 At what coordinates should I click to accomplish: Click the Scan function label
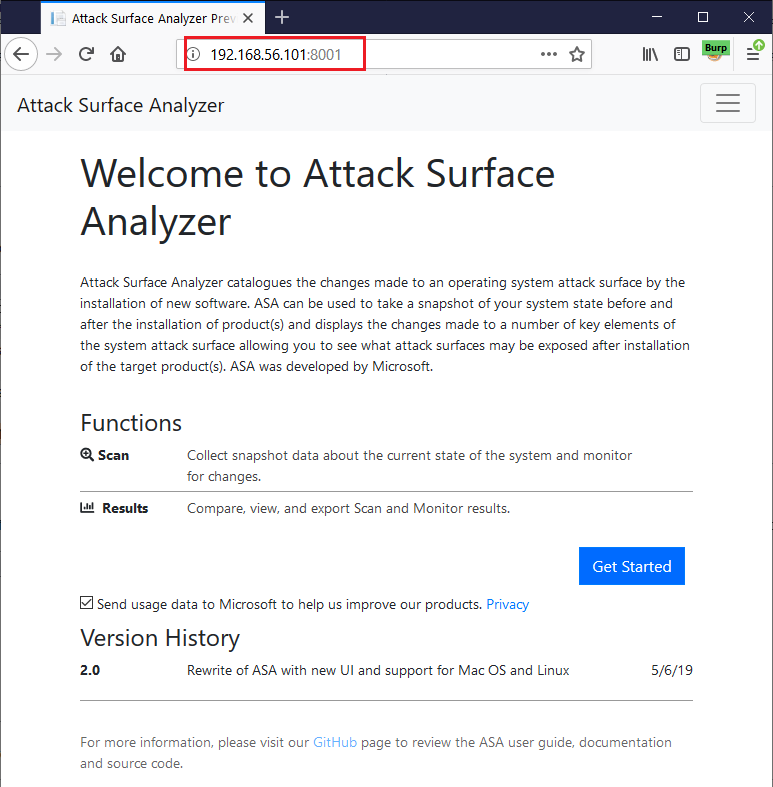coord(113,455)
